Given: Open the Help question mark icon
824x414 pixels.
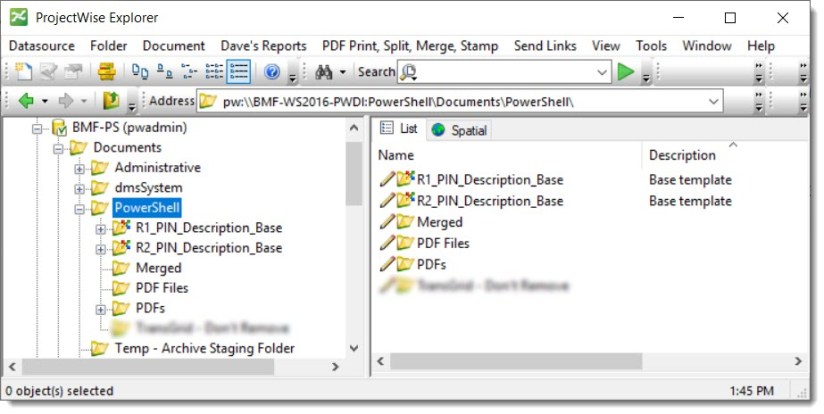Looking at the screenshot, I should (271, 72).
